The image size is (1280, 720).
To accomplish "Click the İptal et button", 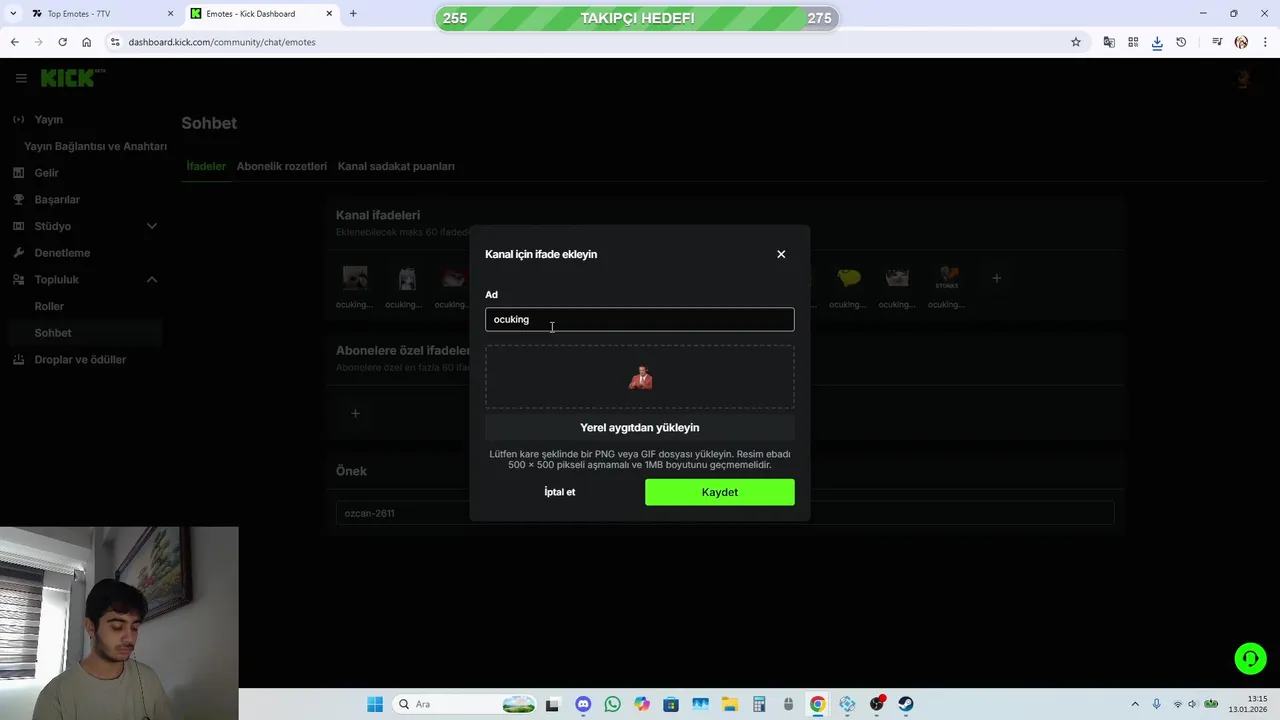I will click(x=560, y=492).
